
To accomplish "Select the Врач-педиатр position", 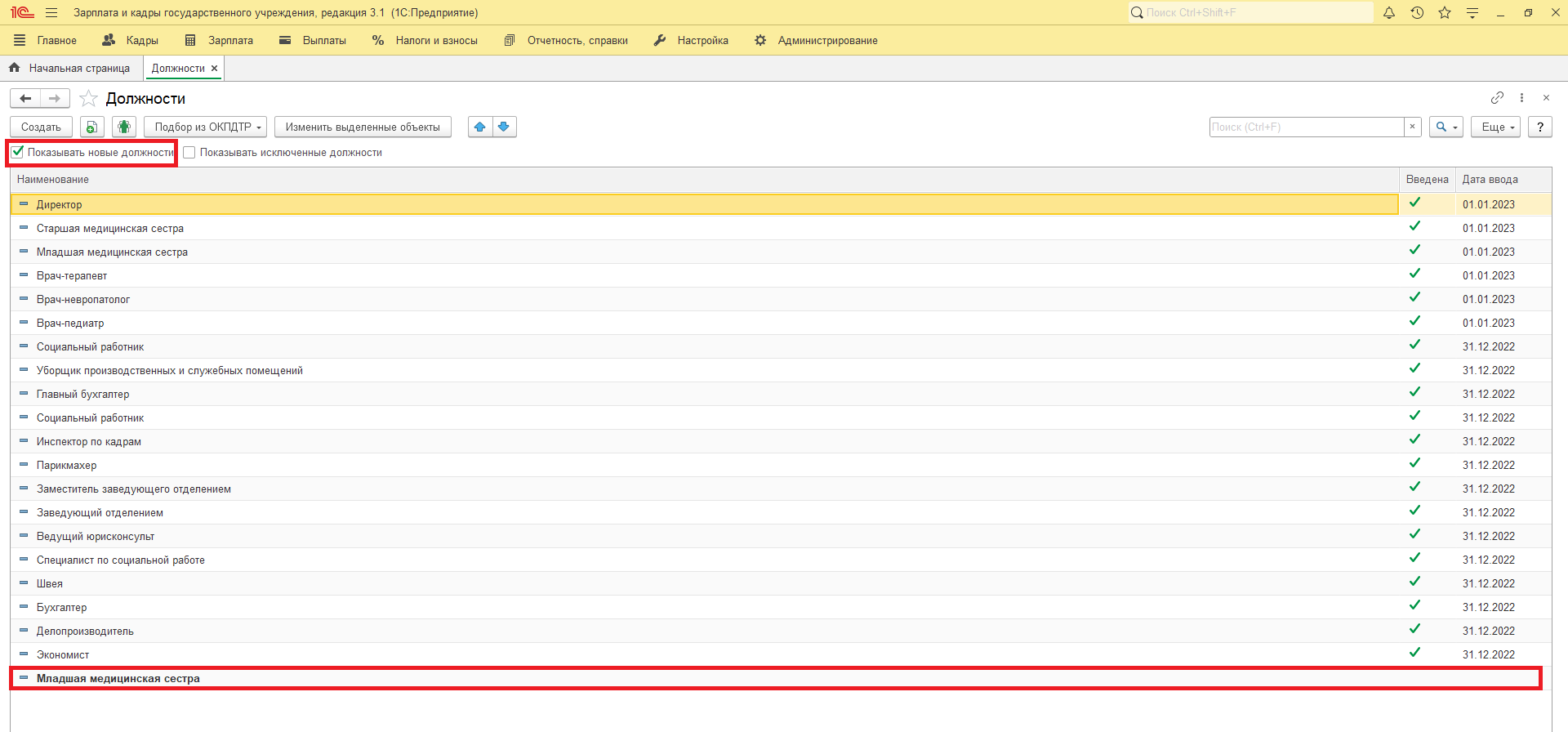I will click(x=781, y=323).
